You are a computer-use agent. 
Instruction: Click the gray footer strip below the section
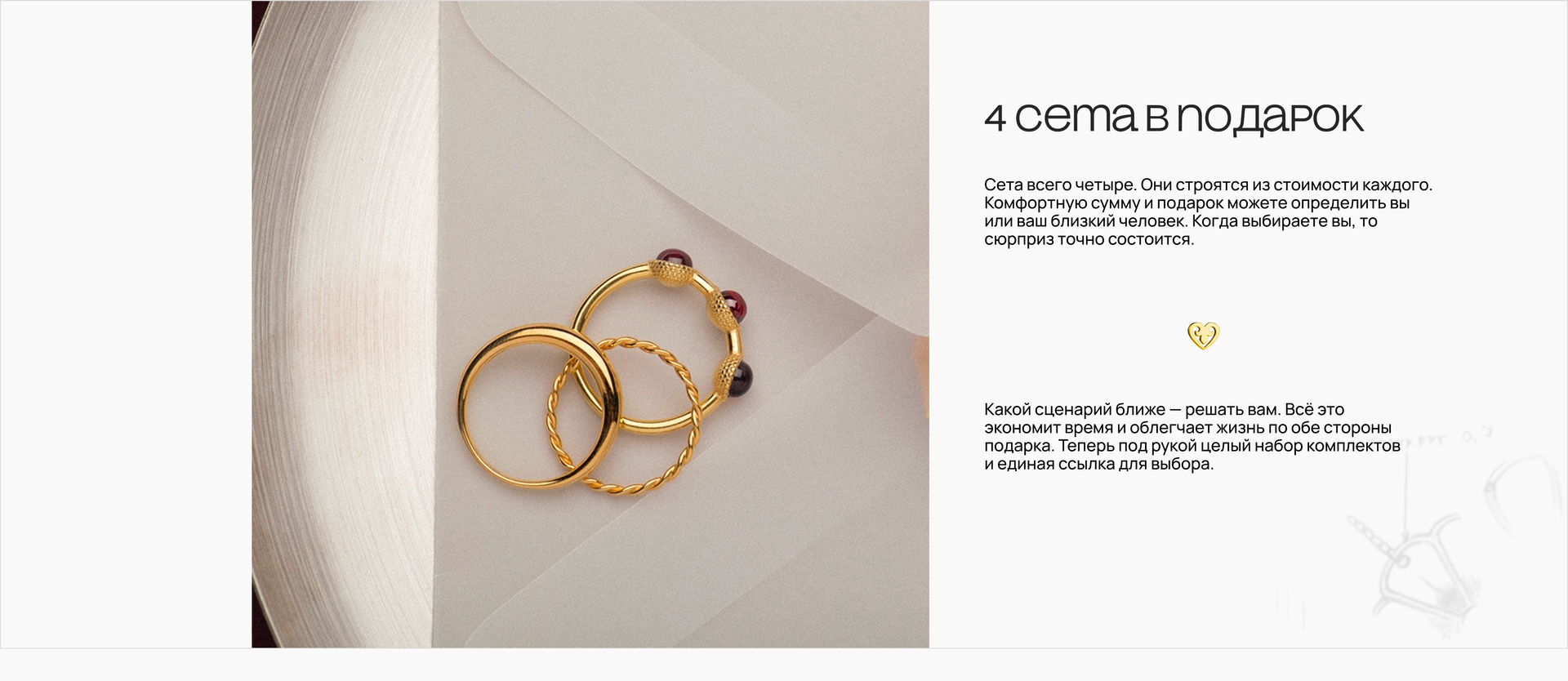784,665
